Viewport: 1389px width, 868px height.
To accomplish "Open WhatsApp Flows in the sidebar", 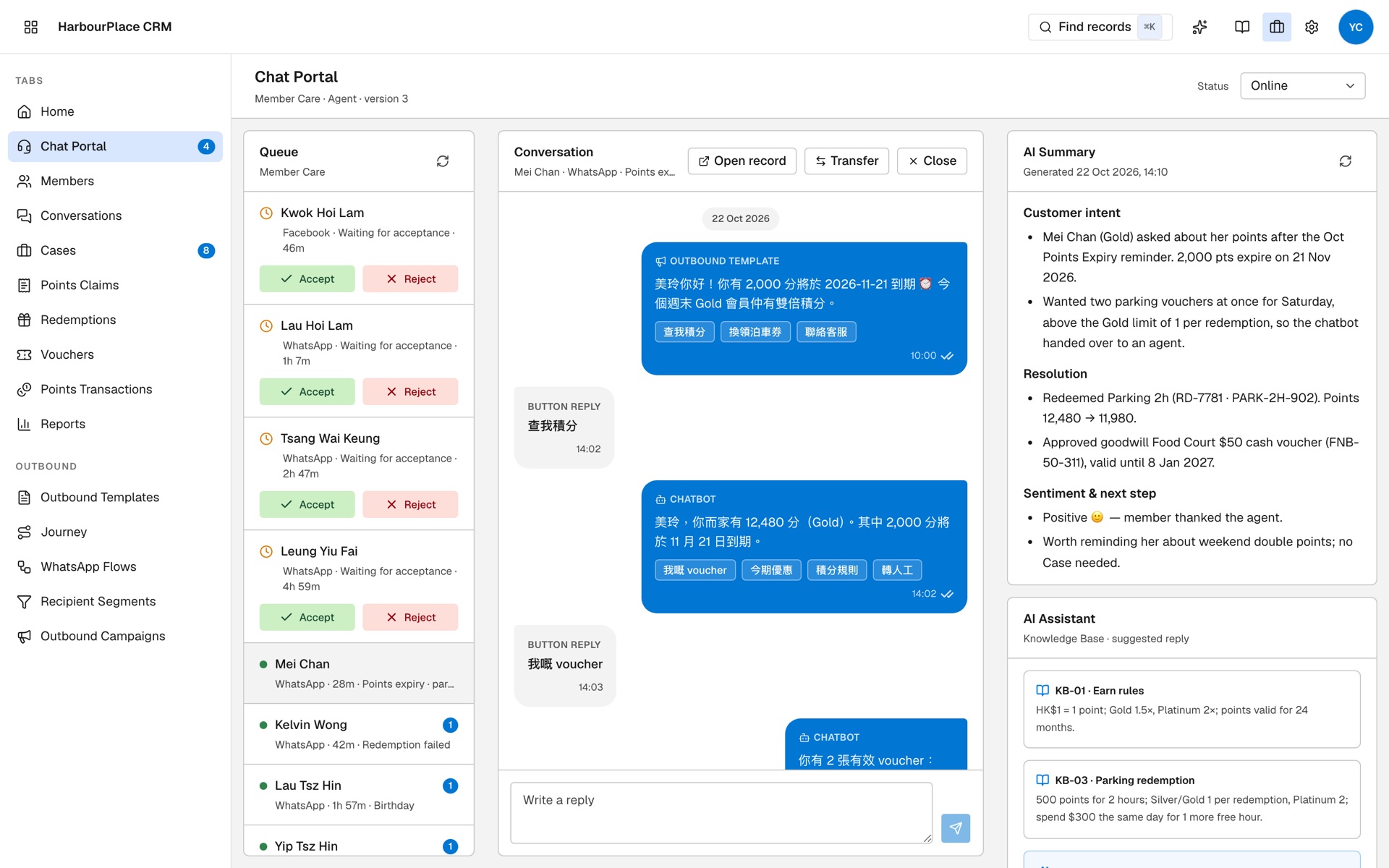I will pyautogui.click(x=115, y=566).
